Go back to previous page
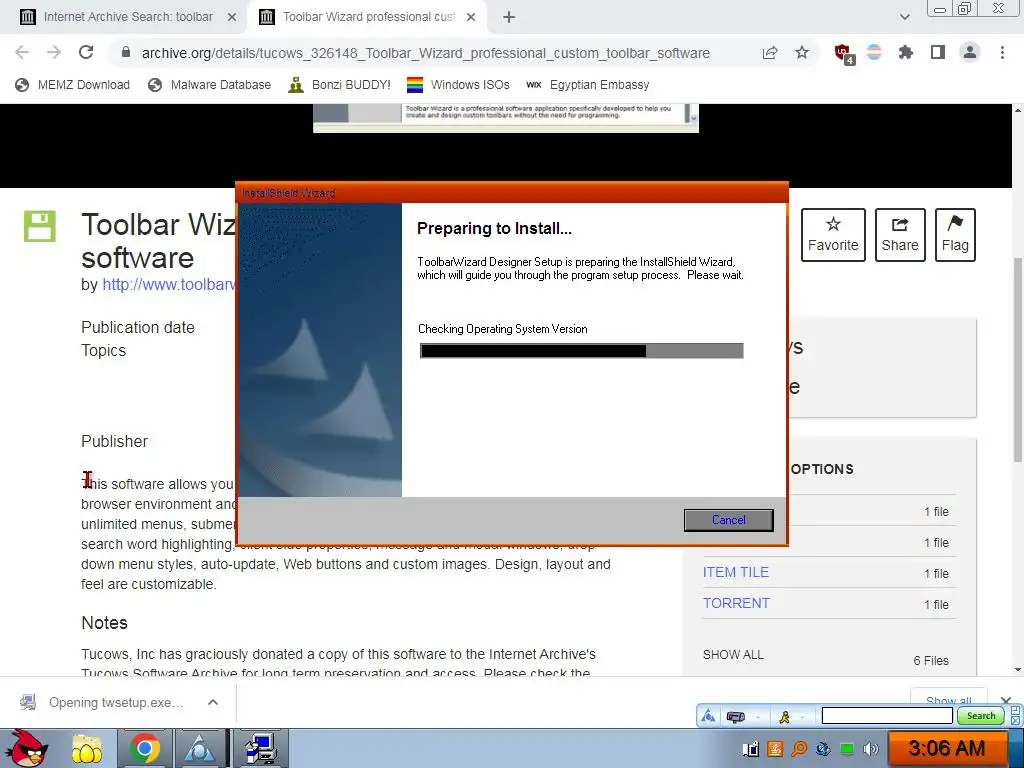The width and height of the screenshot is (1024, 768). click(22, 52)
